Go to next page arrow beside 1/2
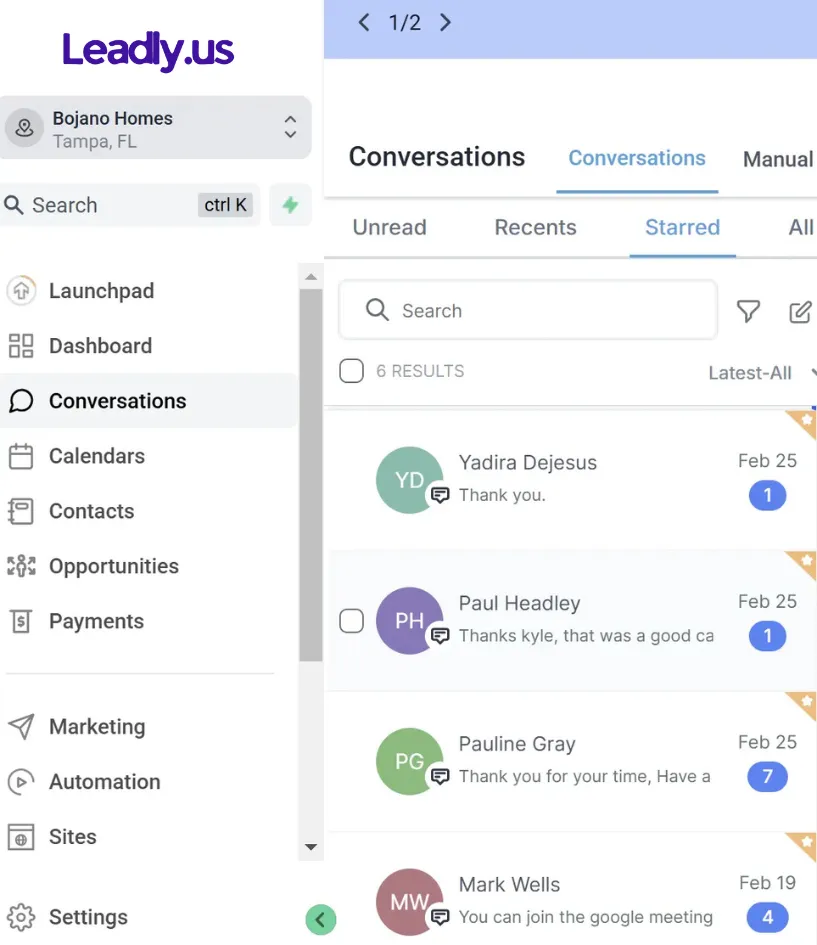Screen dimensions: 817x945 tap(445, 23)
